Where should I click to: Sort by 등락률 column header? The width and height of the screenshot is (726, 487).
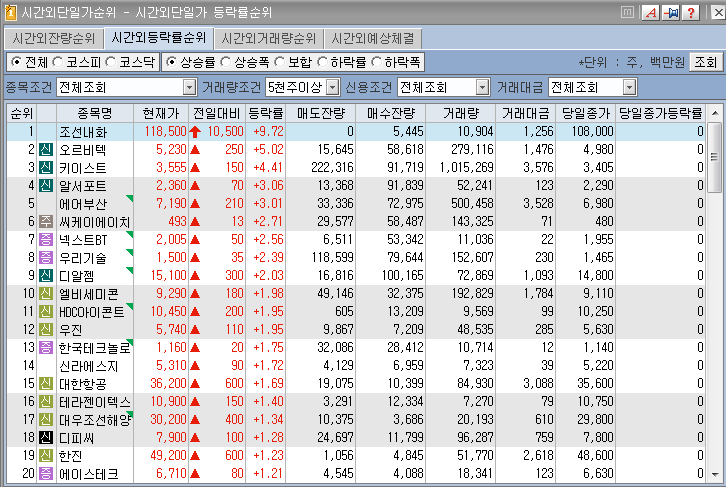265,113
